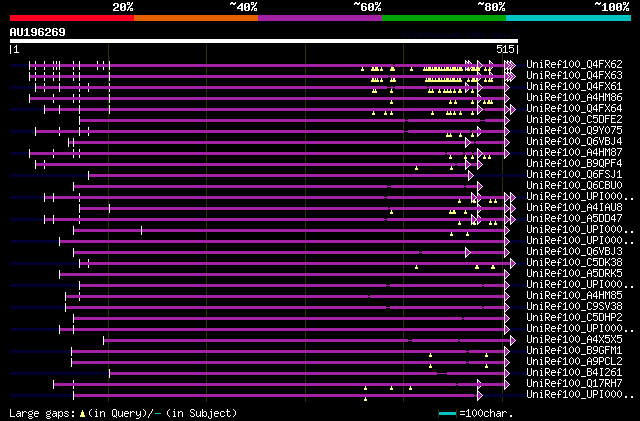Click the alignment bar of UniRef100_B4I261

click(x=308, y=373)
